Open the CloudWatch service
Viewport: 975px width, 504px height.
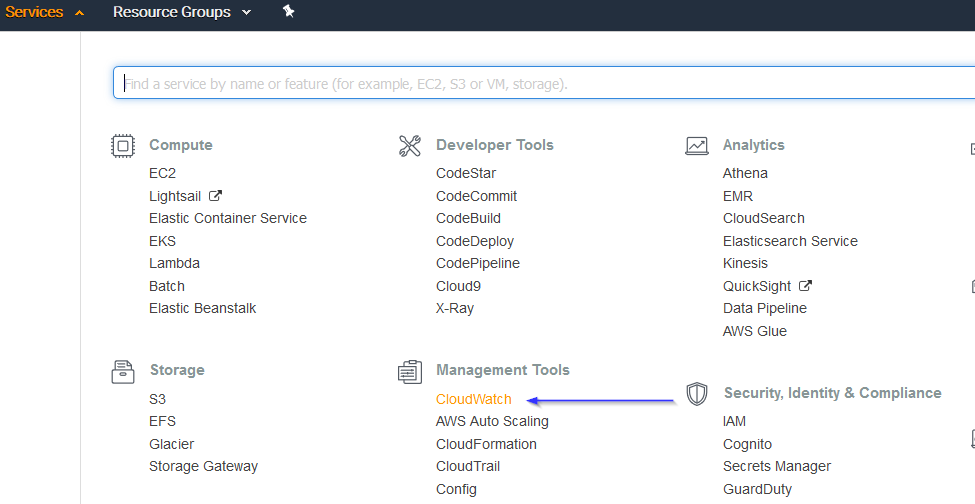pos(473,399)
